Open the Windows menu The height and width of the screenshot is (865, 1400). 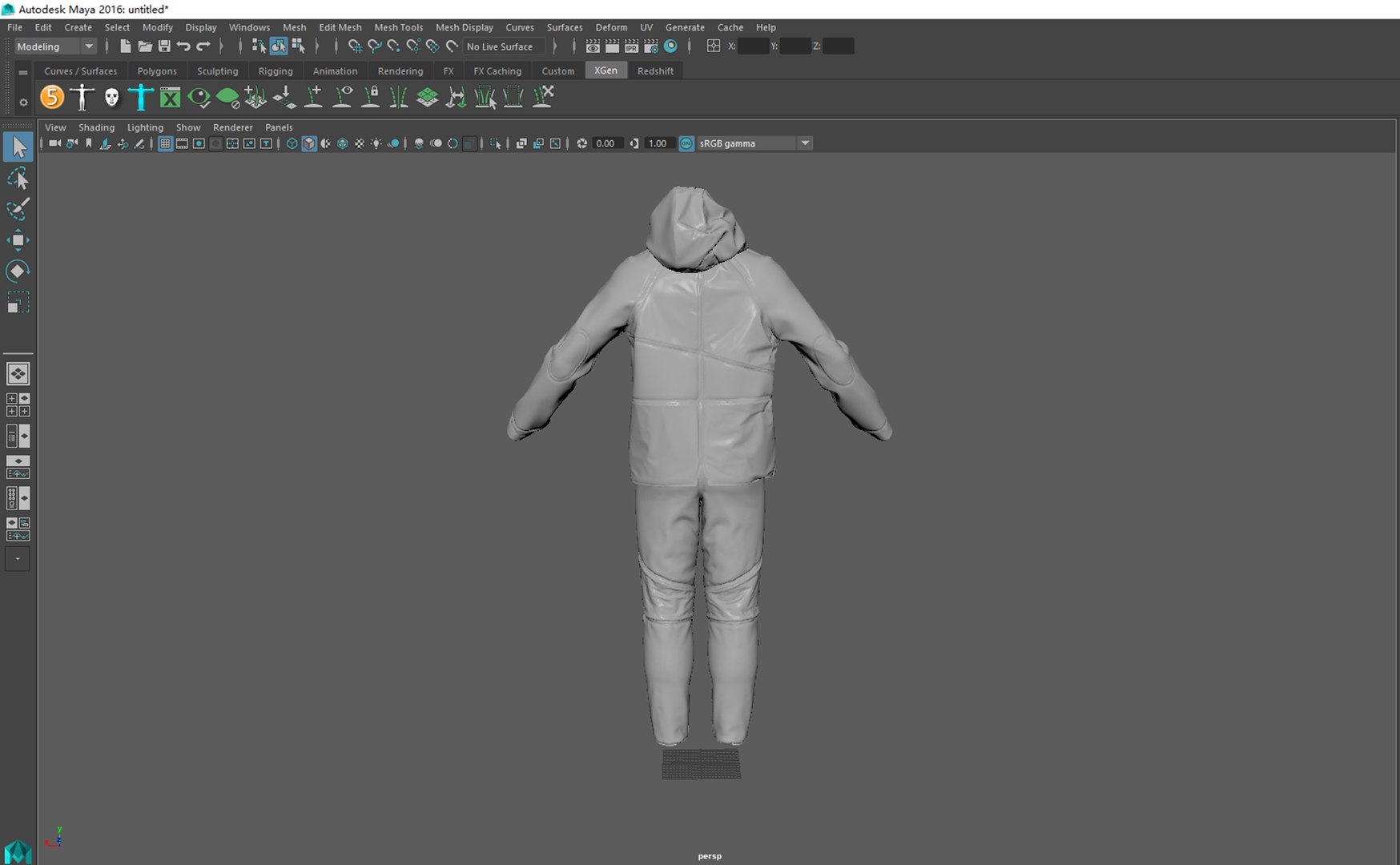(x=249, y=27)
